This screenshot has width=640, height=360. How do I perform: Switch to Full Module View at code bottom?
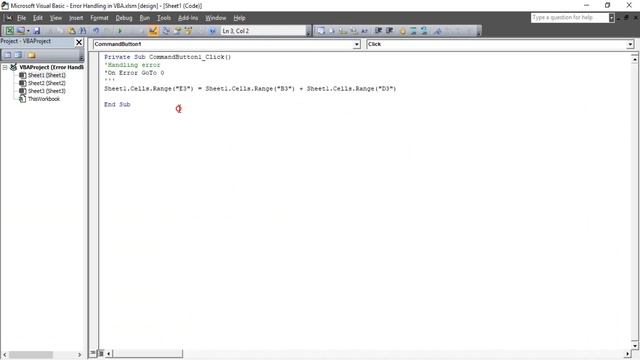[100, 353]
